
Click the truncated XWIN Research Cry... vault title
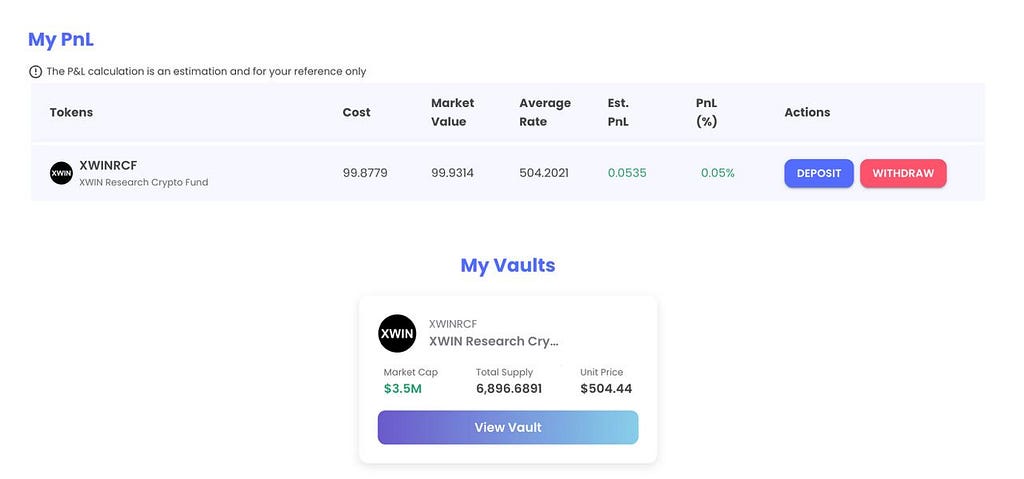click(494, 341)
